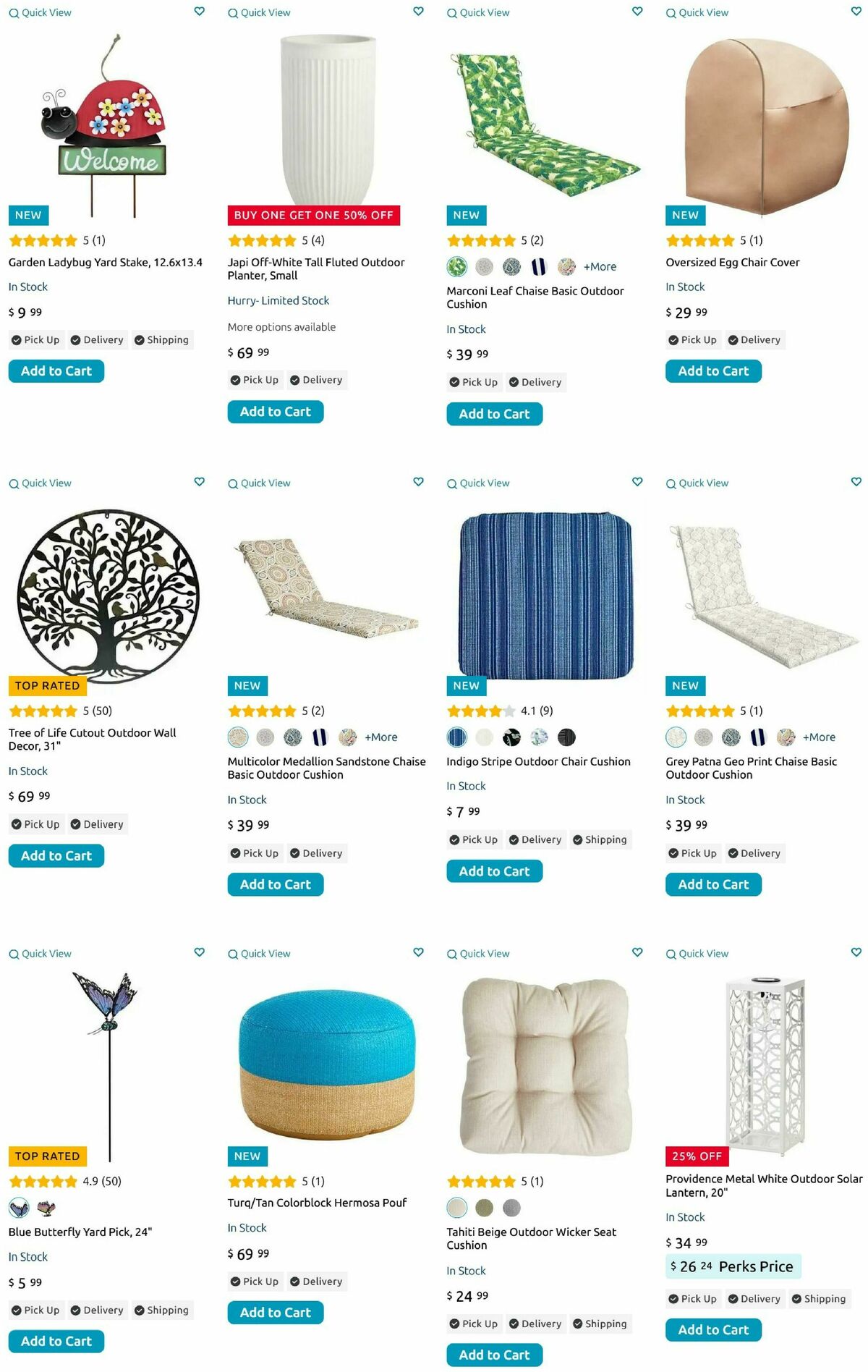This screenshot has width=868, height=1372.
Task: Select Shipping option for Indigo Stripe Cushion
Action: pyautogui.click(x=600, y=839)
